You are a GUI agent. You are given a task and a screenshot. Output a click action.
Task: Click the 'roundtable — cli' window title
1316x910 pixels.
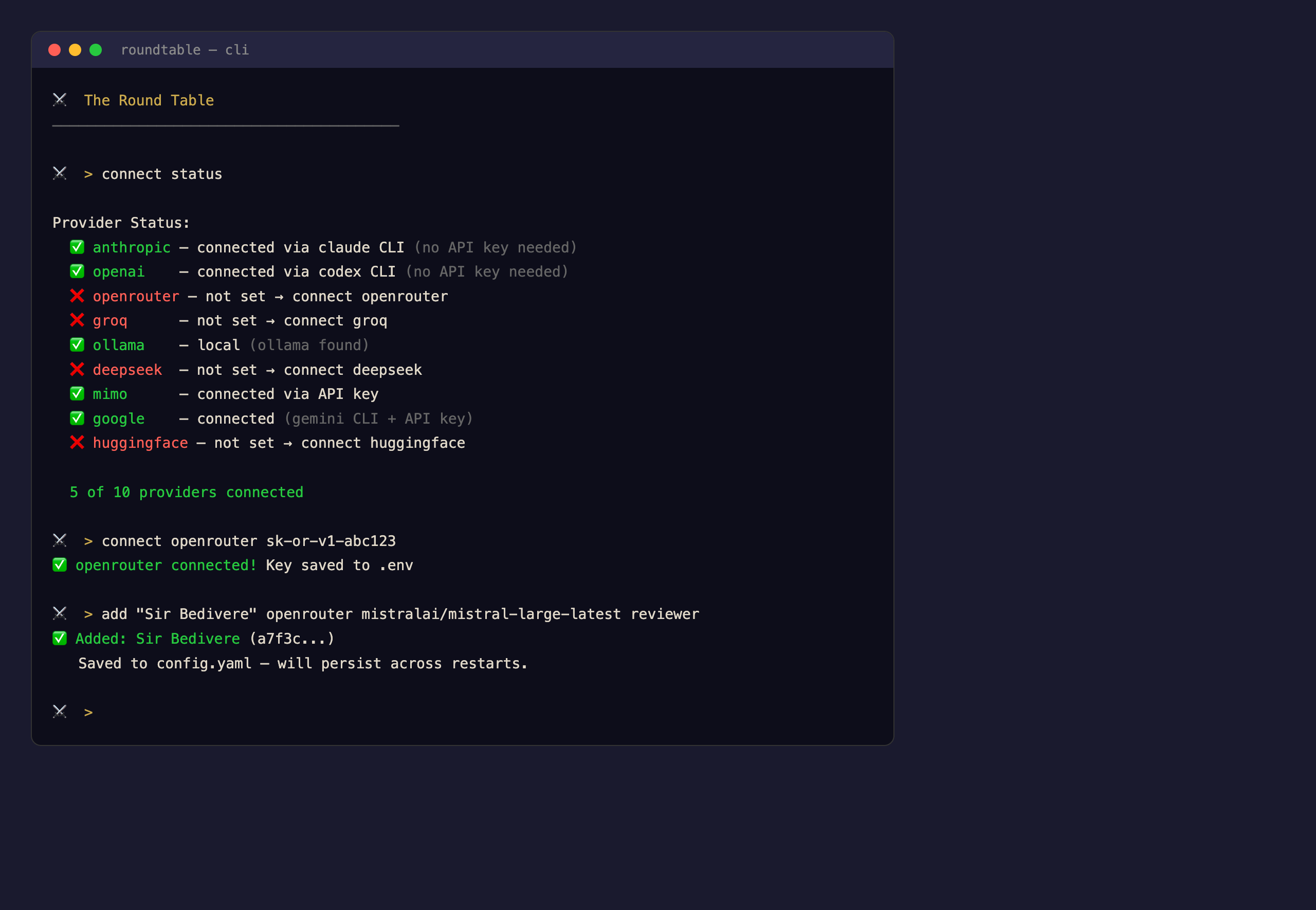pos(185,50)
